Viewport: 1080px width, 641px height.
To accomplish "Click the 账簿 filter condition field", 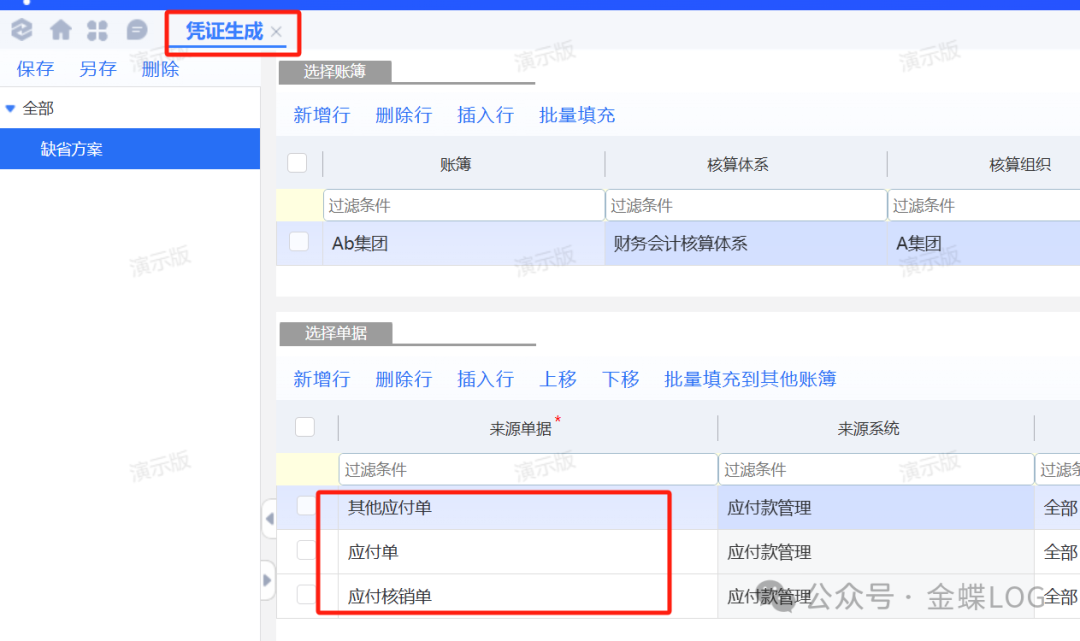I will coord(464,206).
